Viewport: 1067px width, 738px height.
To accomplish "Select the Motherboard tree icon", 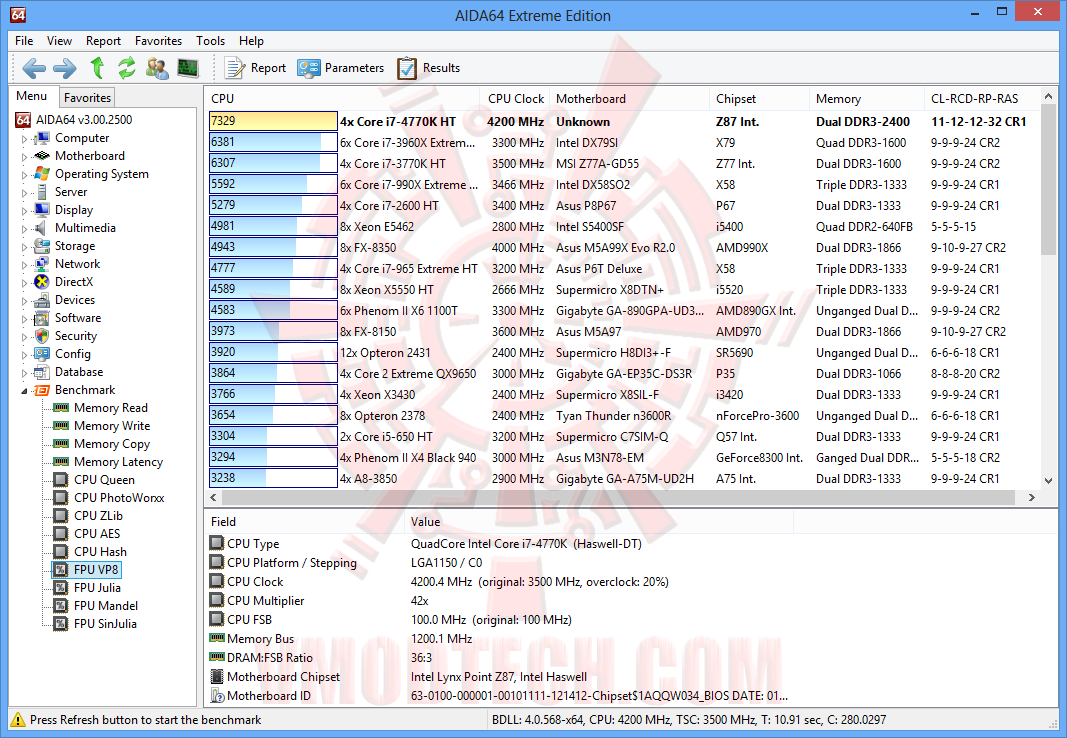I will tap(42, 156).
